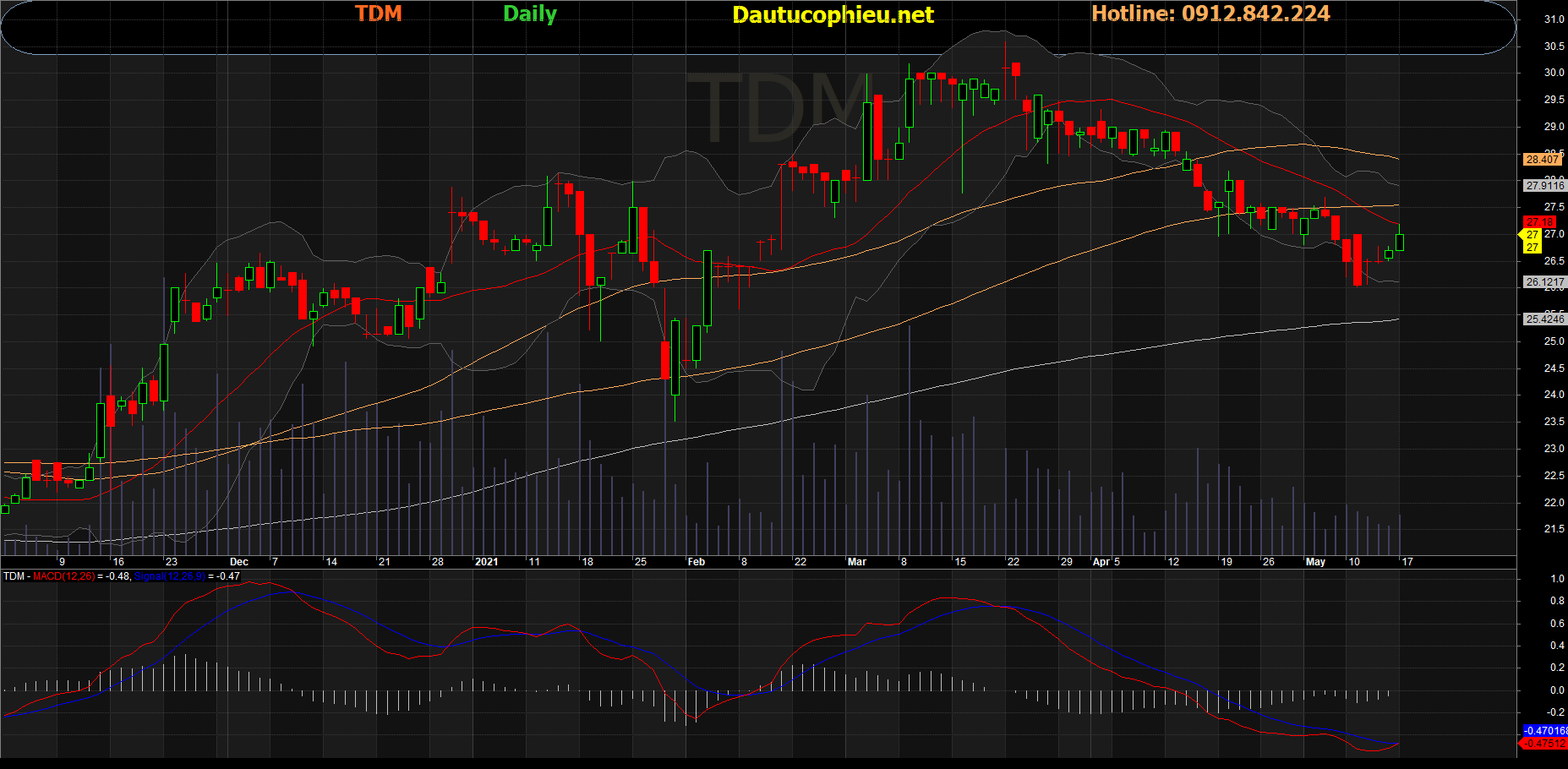The height and width of the screenshot is (769, 1568).
Task: Click the orange 28.407 price tag
Action: pyautogui.click(x=1543, y=159)
